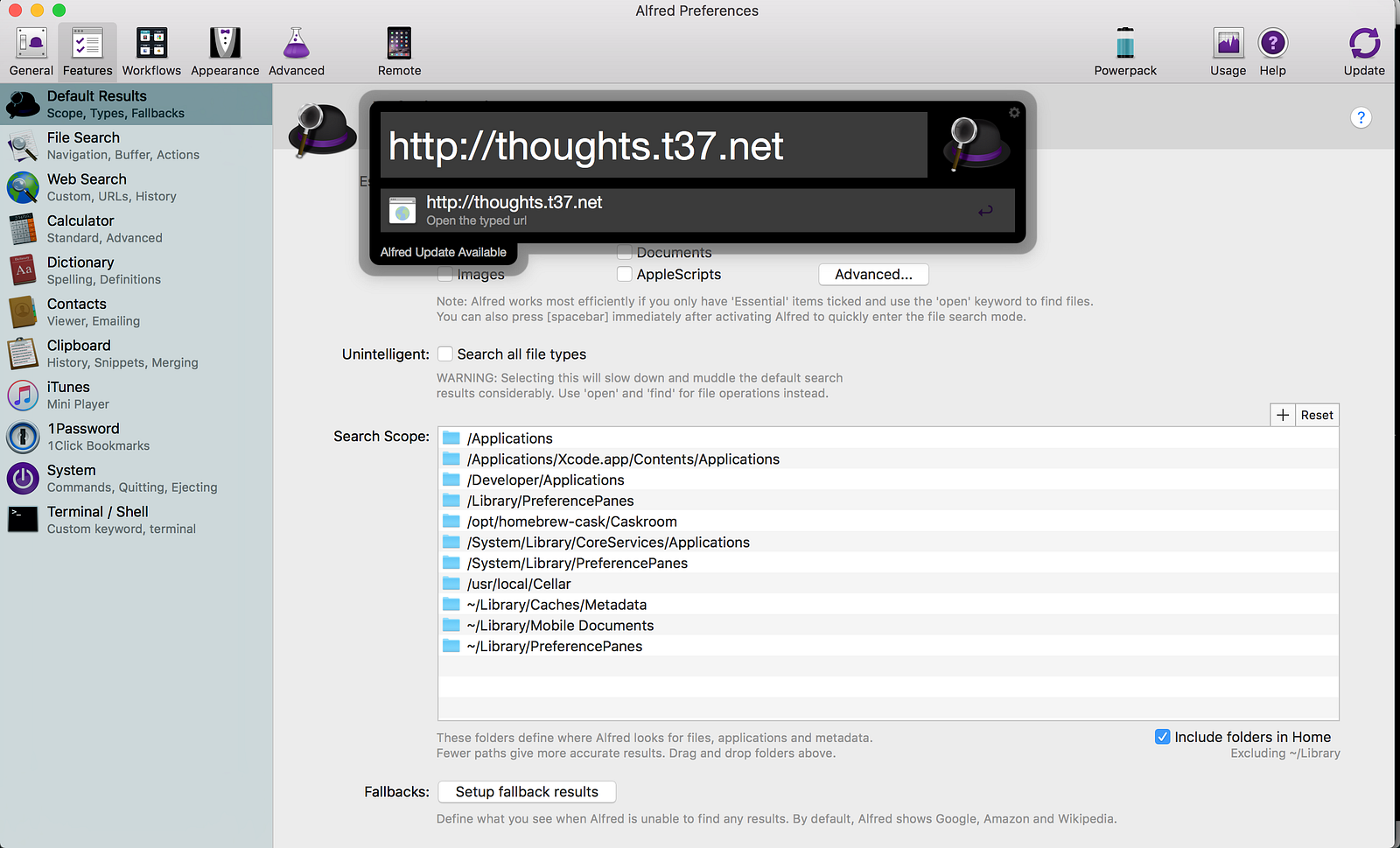The width and height of the screenshot is (1400, 848).
Task: Click Setup fallback results button
Action: (x=527, y=792)
